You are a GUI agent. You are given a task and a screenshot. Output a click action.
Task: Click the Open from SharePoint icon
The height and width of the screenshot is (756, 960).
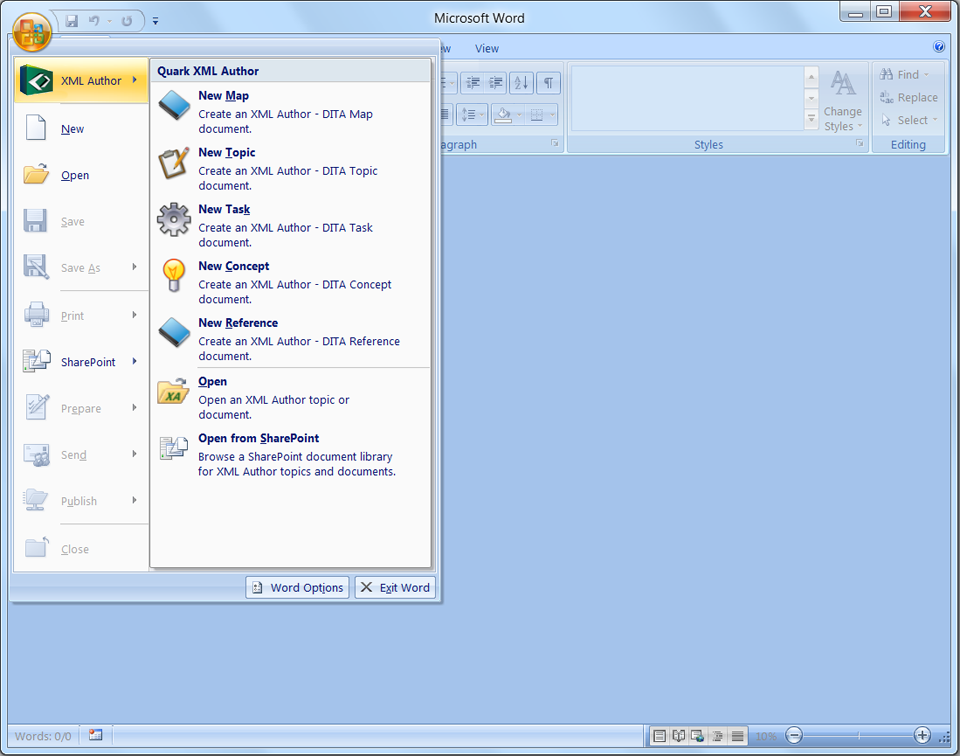[x=174, y=448]
